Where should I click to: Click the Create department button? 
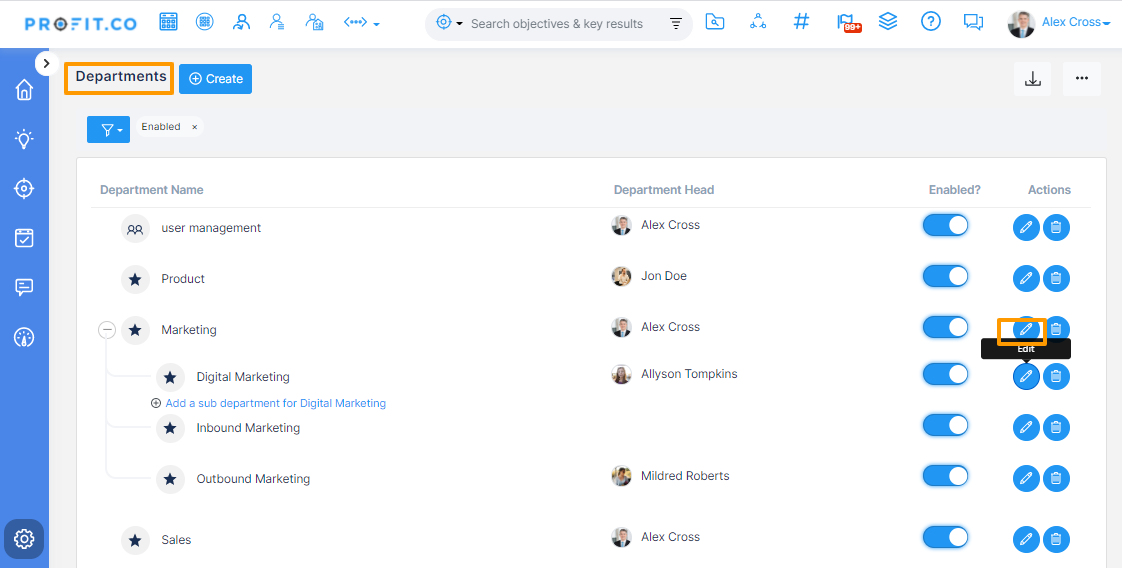click(215, 79)
